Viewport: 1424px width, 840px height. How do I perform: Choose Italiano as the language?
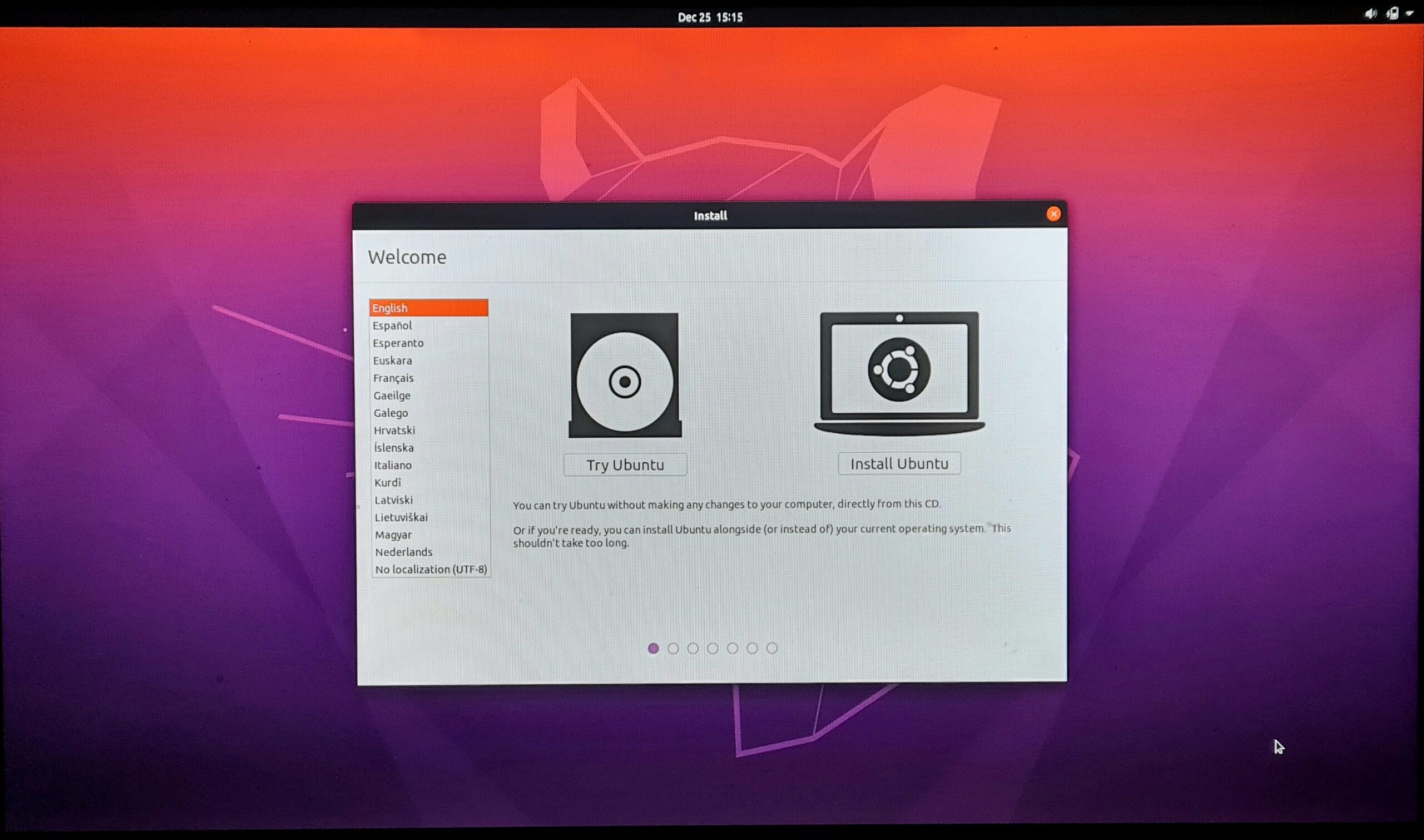393,465
